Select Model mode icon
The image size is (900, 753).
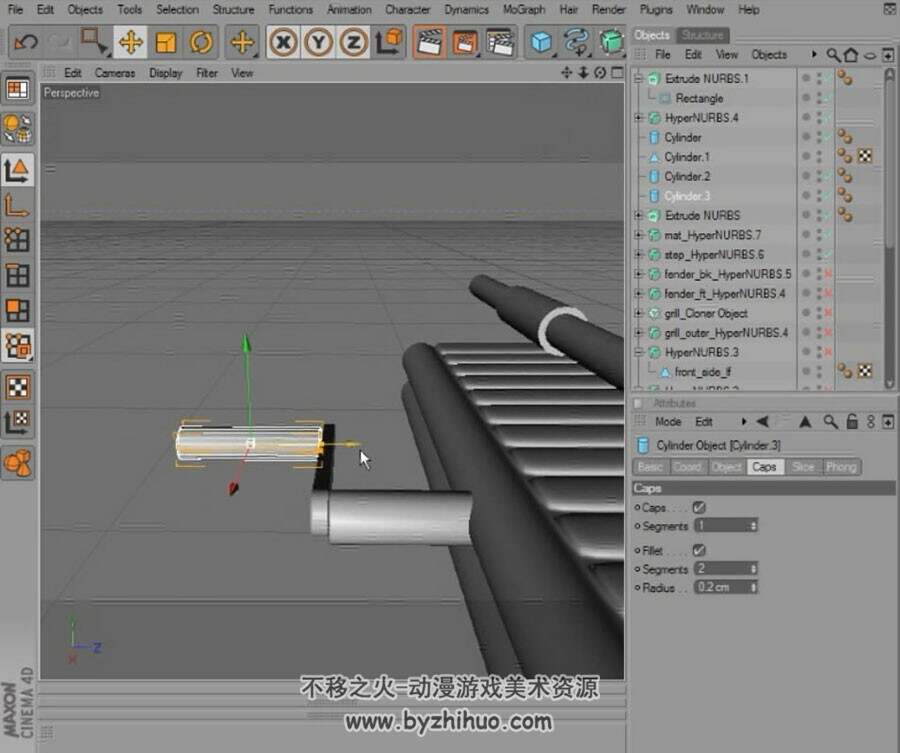pos(17,170)
